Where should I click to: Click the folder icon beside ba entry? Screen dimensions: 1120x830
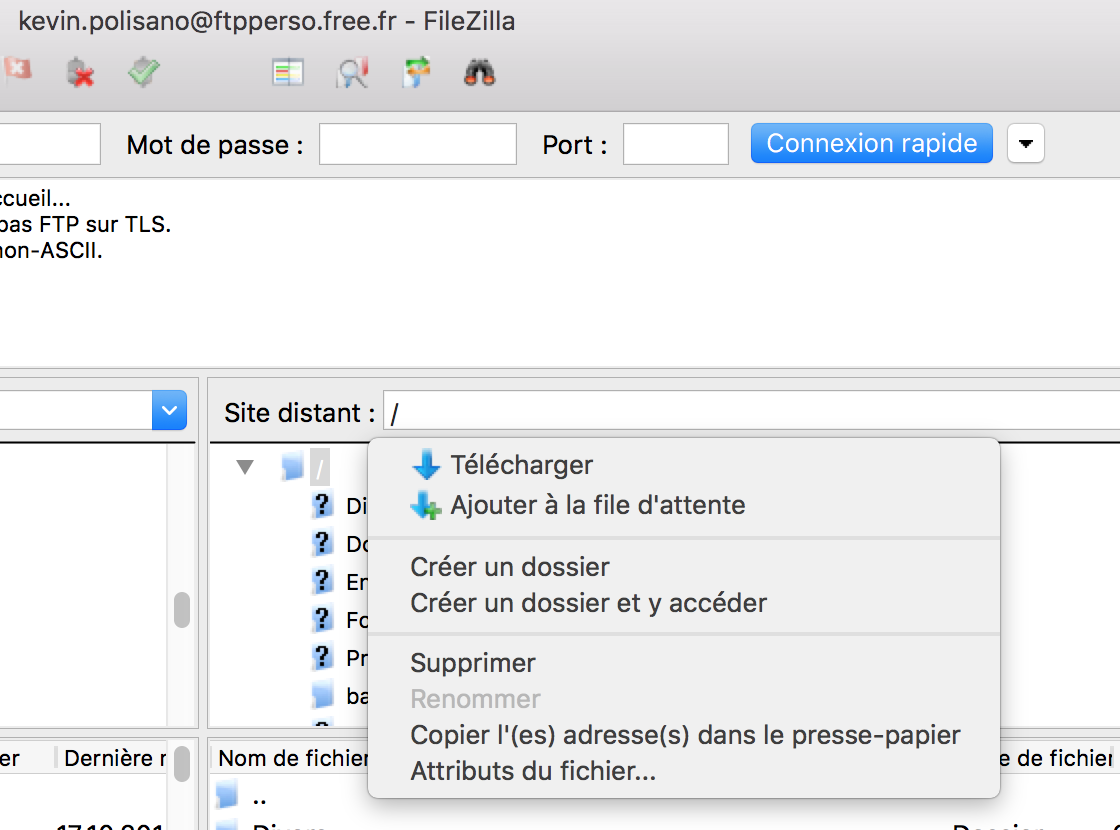click(322, 694)
